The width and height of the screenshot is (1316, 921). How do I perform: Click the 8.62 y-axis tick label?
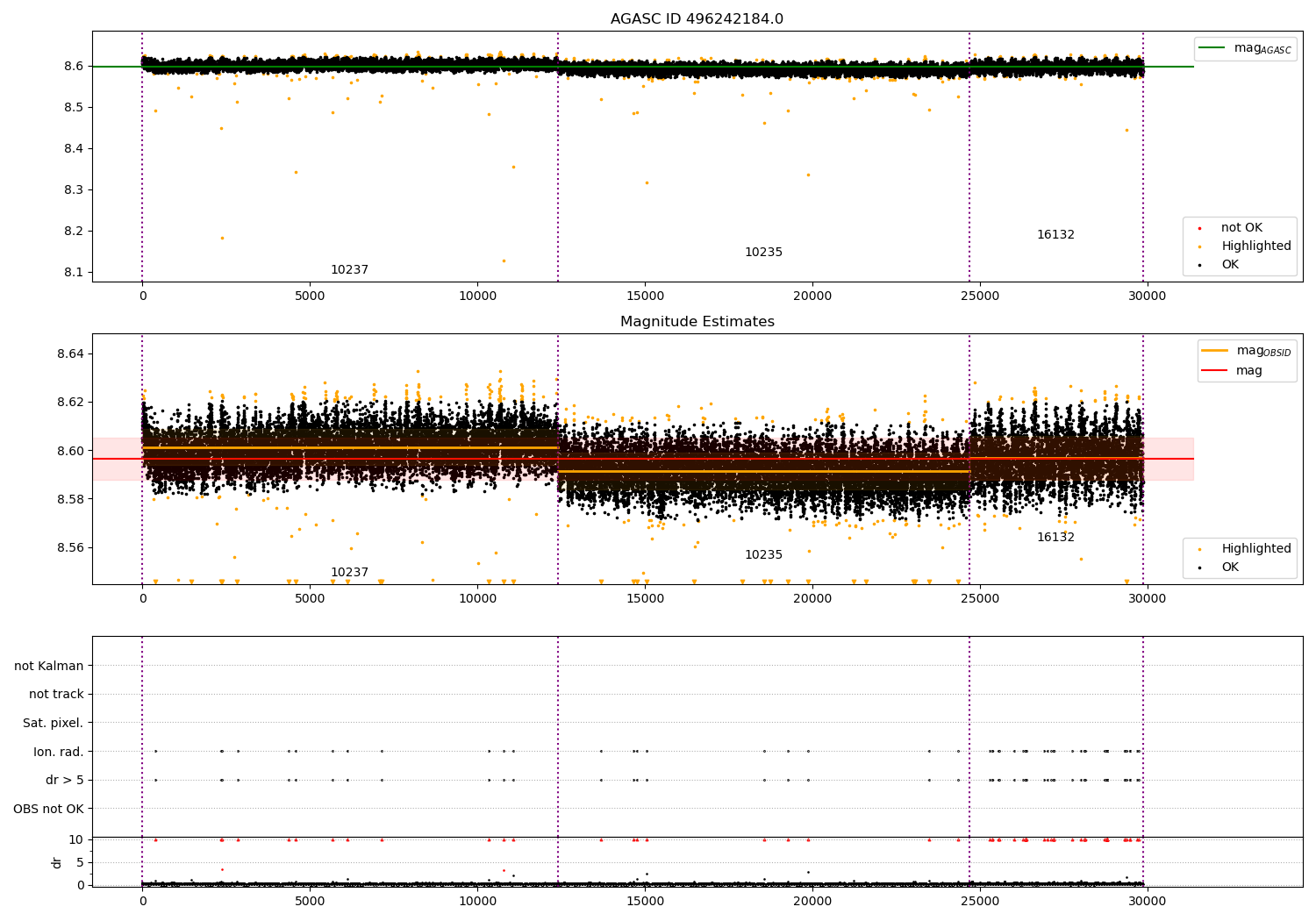point(69,403)
